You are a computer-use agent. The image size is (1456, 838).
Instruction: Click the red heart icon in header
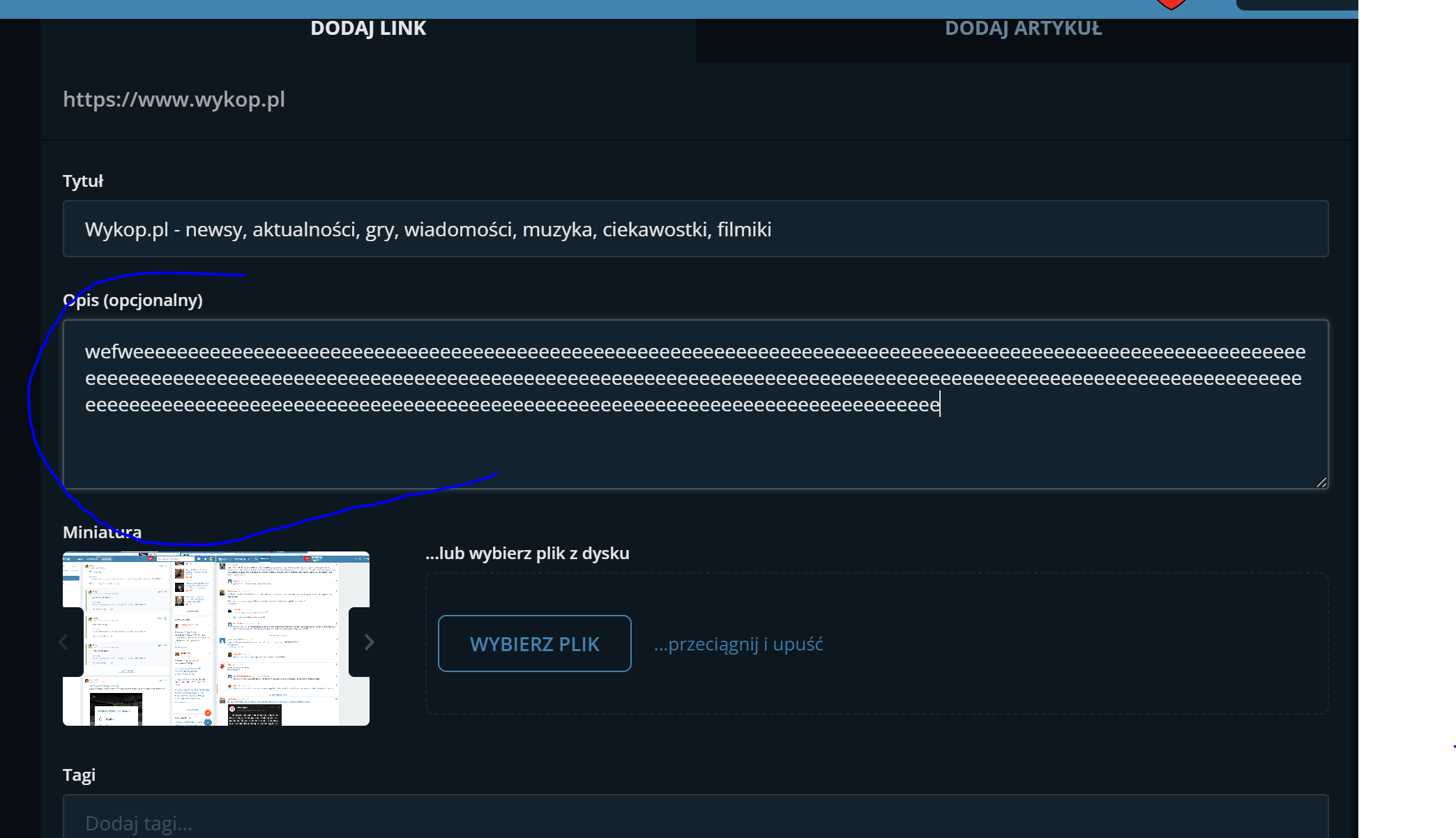click(1171, 4)
